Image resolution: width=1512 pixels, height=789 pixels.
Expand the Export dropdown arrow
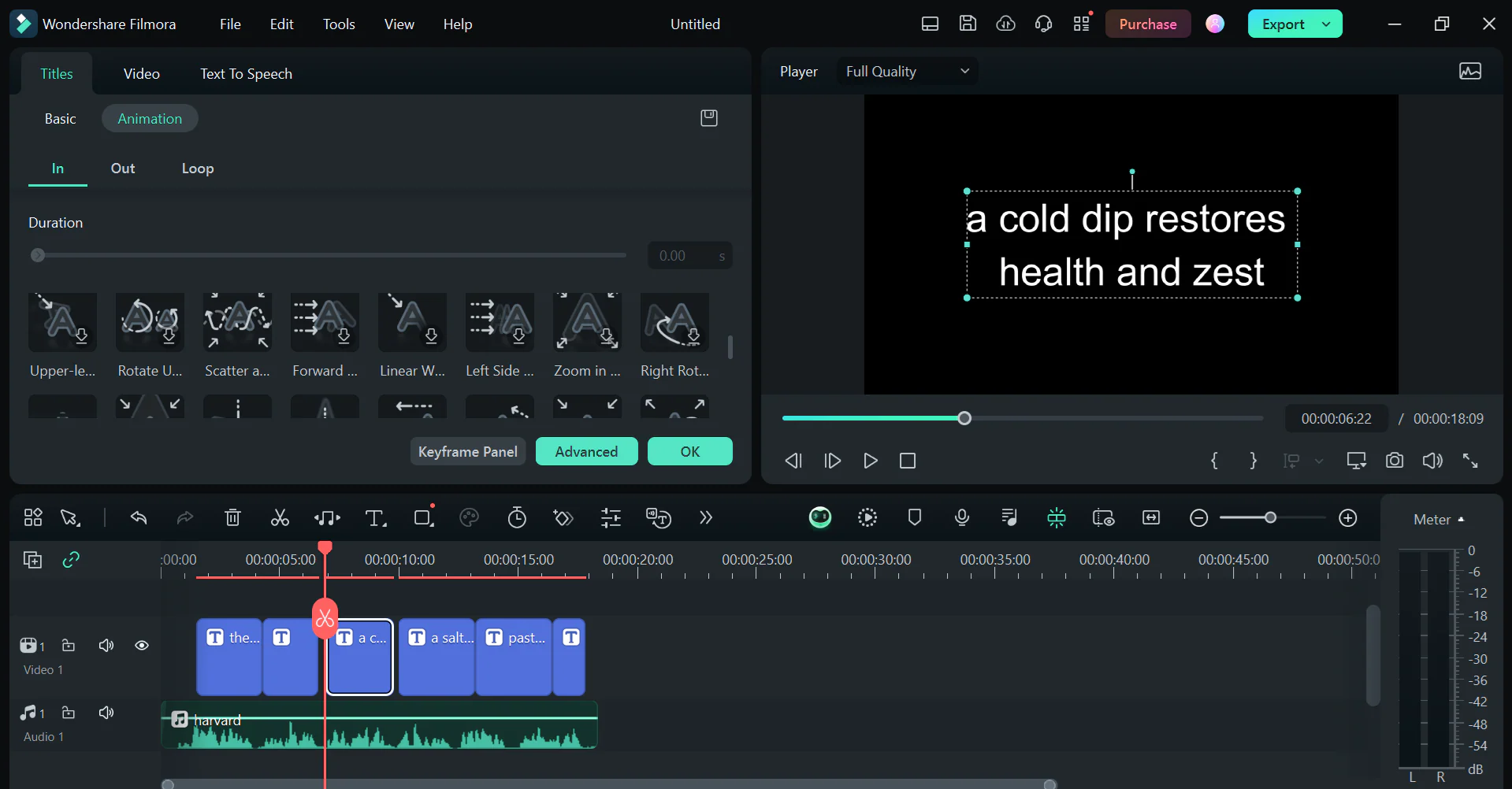(x=1327, y=24)
